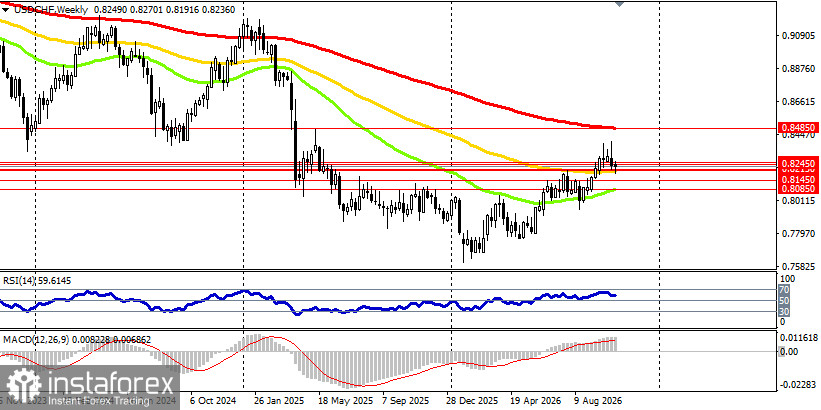Click the 0.90905 price axis value

click(x=798, y=36)
